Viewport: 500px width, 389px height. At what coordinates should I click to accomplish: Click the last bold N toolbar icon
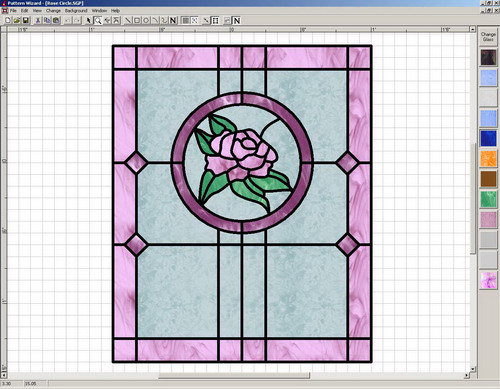[x=237, y=21]
